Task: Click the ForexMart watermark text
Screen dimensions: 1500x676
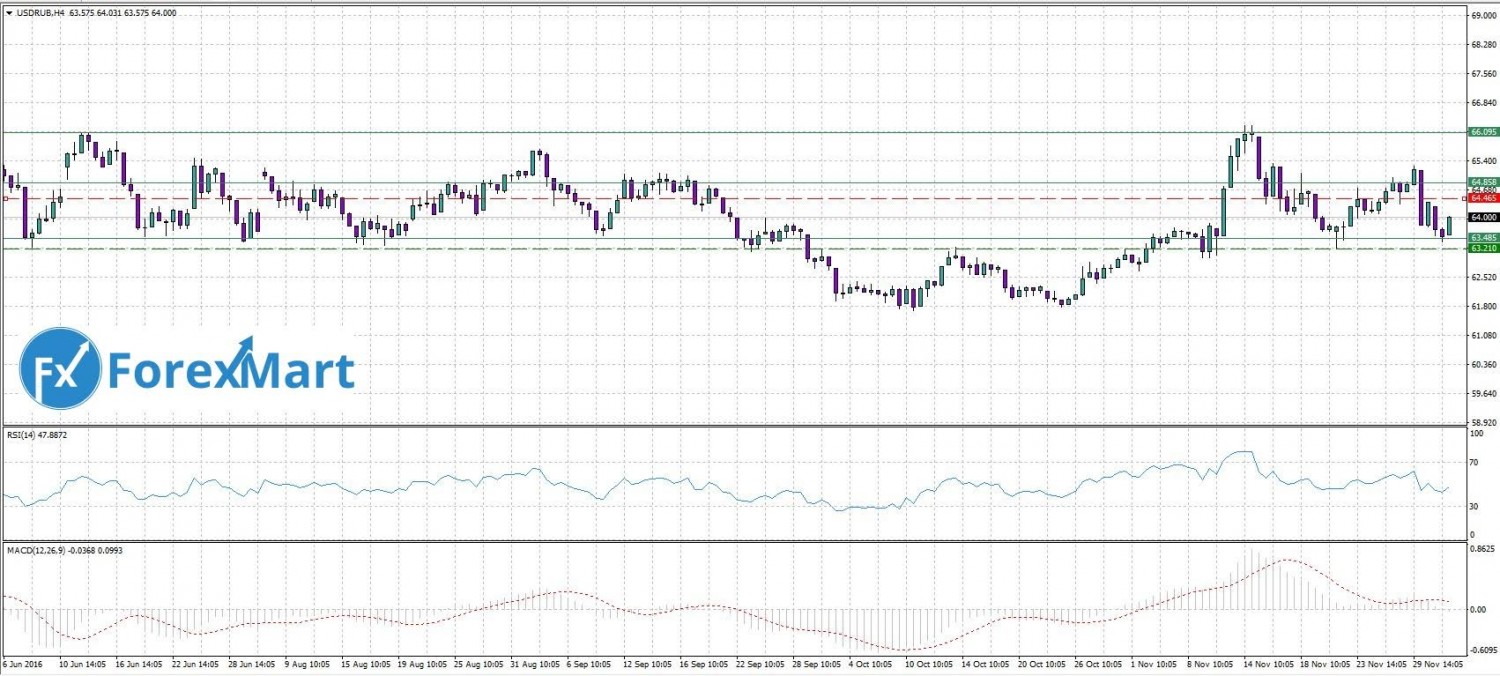Action: coord(230,370)
